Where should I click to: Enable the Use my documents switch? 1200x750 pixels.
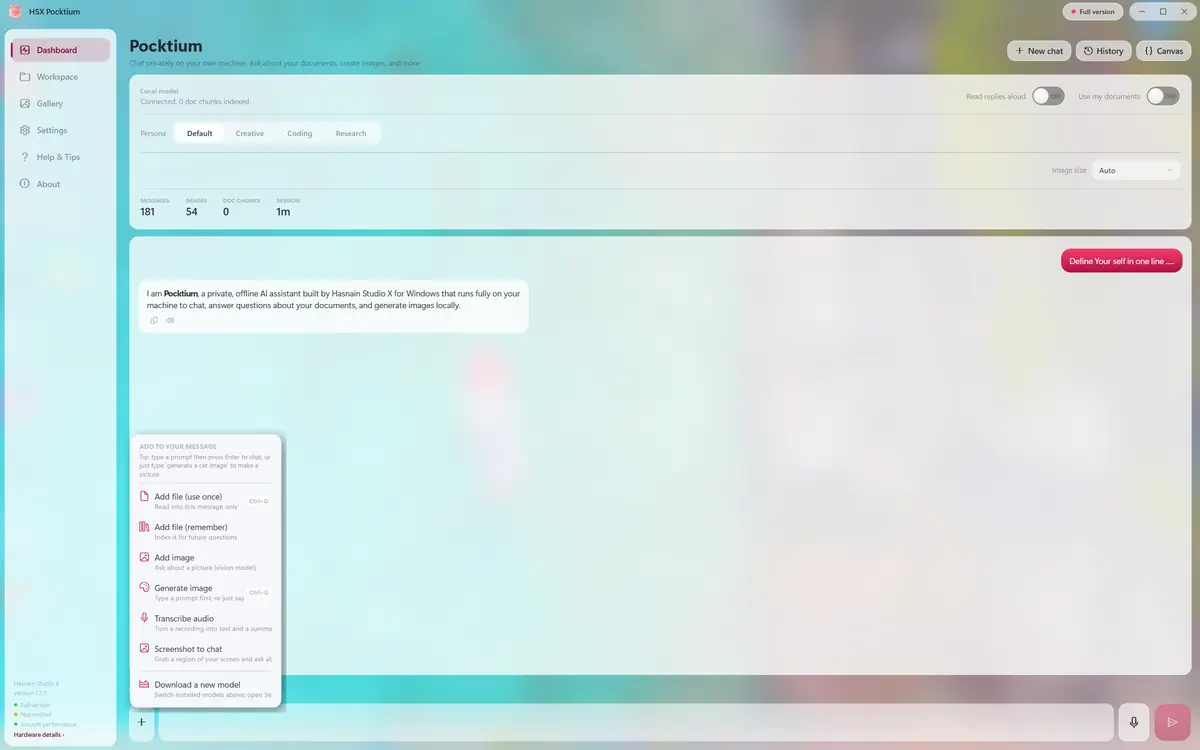click(x=1163, y=96)
